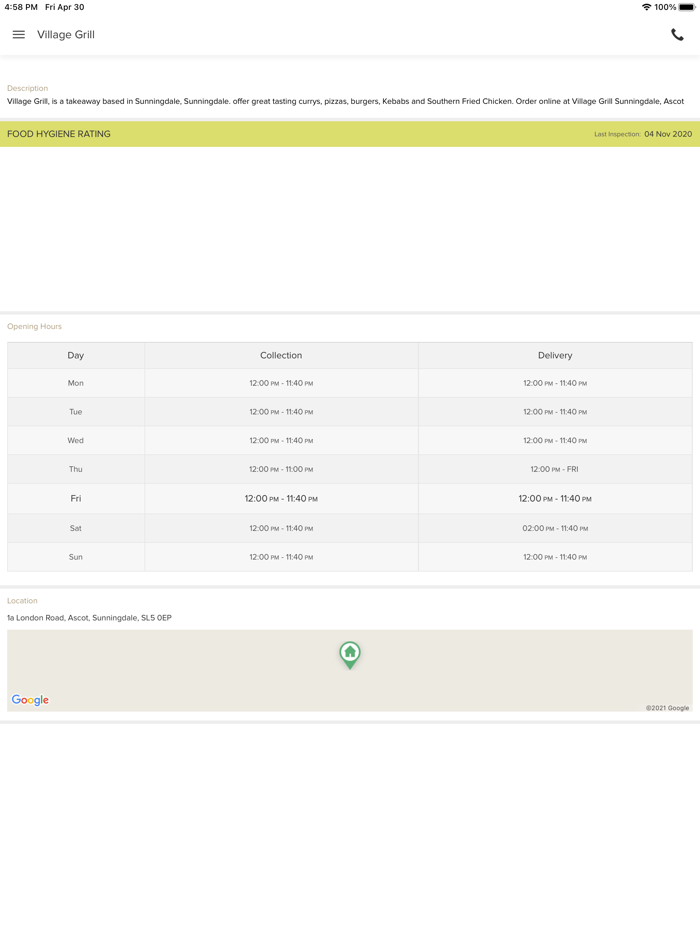
Task: Tap Tuesday's delivery hours cell
Action: point(555,412)
